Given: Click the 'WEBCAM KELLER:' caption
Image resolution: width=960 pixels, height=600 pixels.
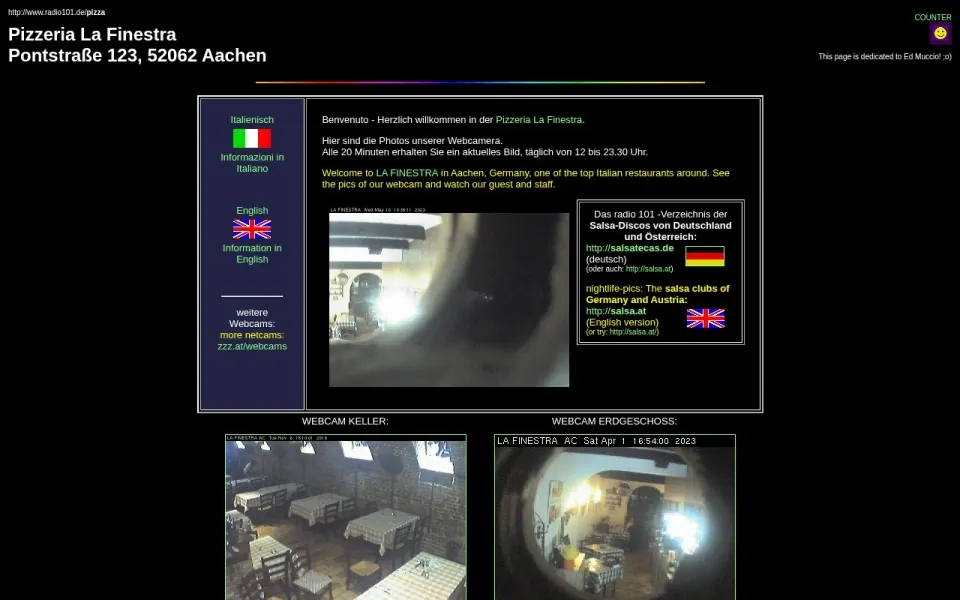Looking at the screenshot, I should pos(345,421).
